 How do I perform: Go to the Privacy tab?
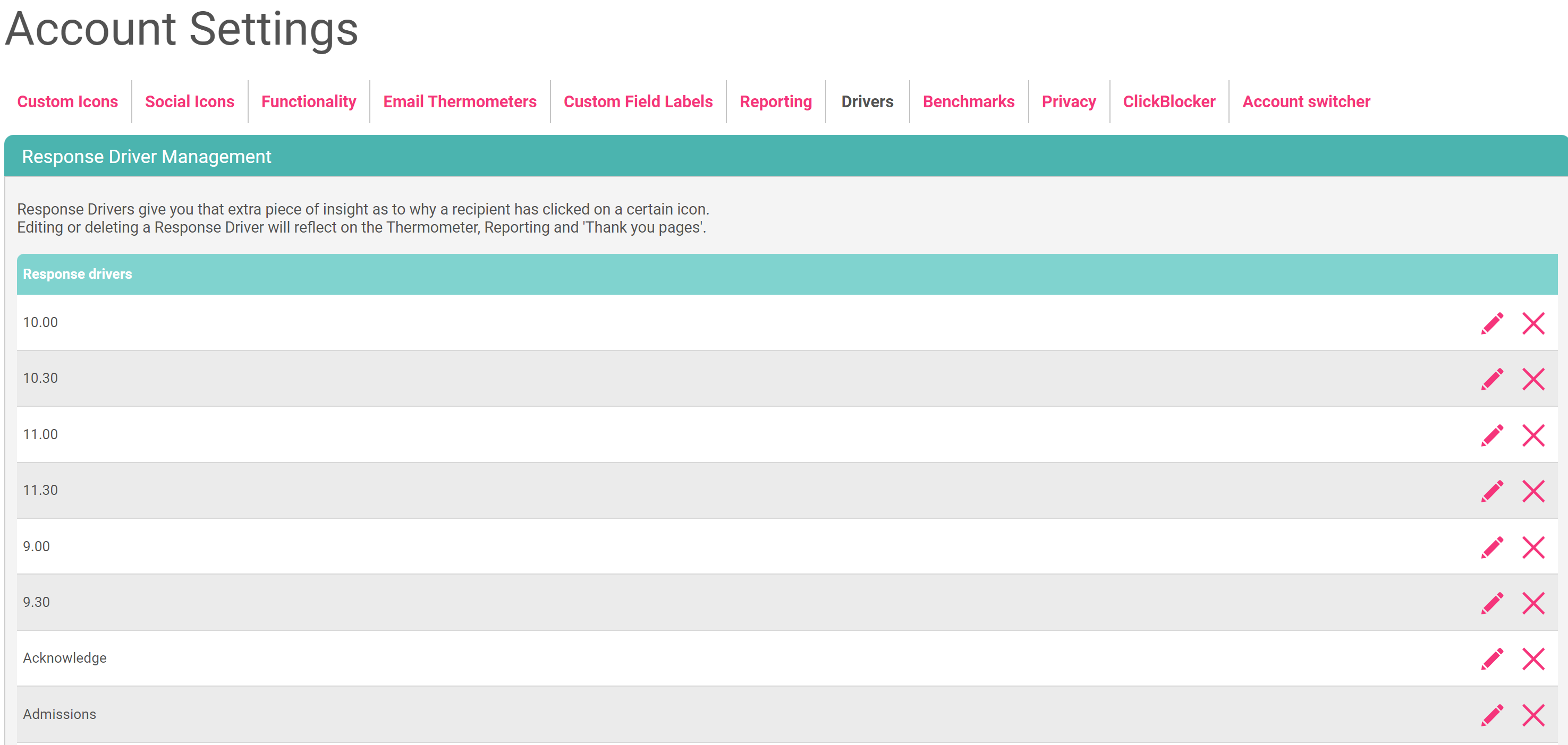pyautogui.click(x=1068, y=101)
